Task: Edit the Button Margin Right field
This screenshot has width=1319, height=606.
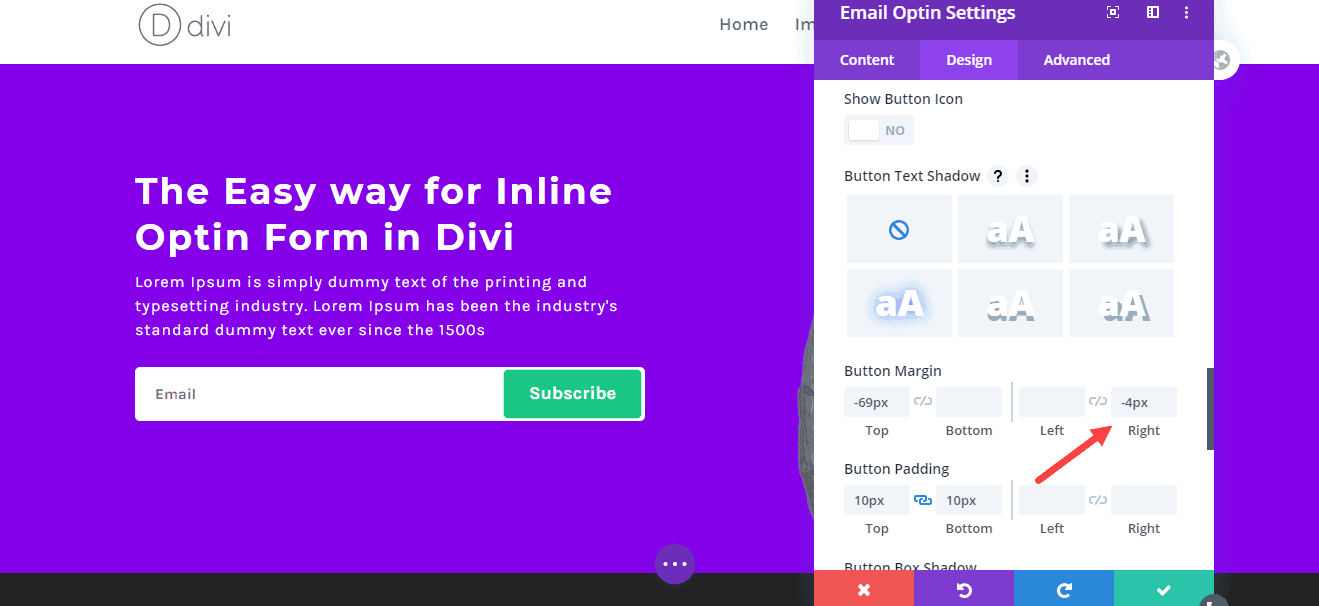Action: point(1144,402)
